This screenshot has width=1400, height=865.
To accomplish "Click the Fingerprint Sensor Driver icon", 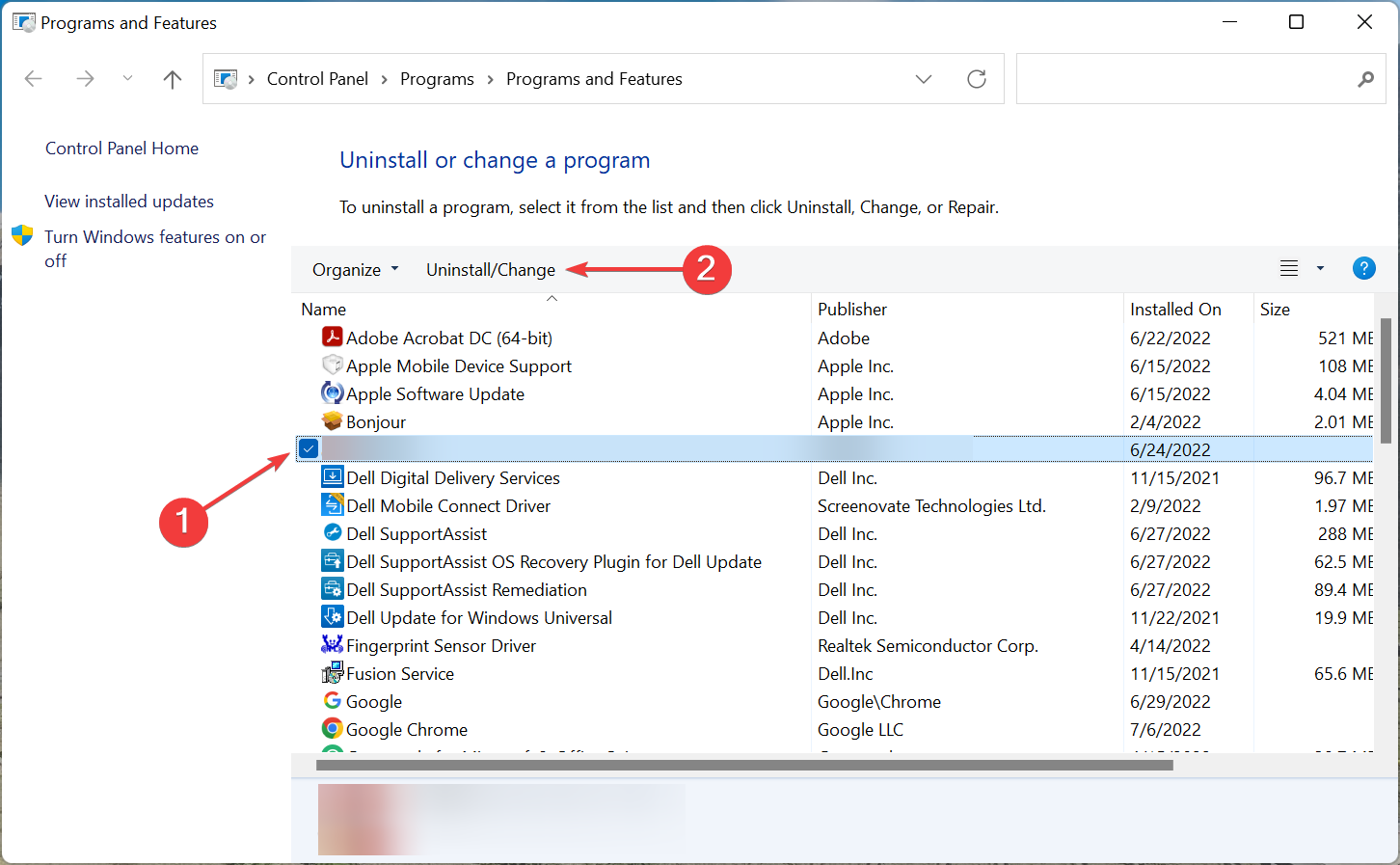I will click(x=332, y=644).
